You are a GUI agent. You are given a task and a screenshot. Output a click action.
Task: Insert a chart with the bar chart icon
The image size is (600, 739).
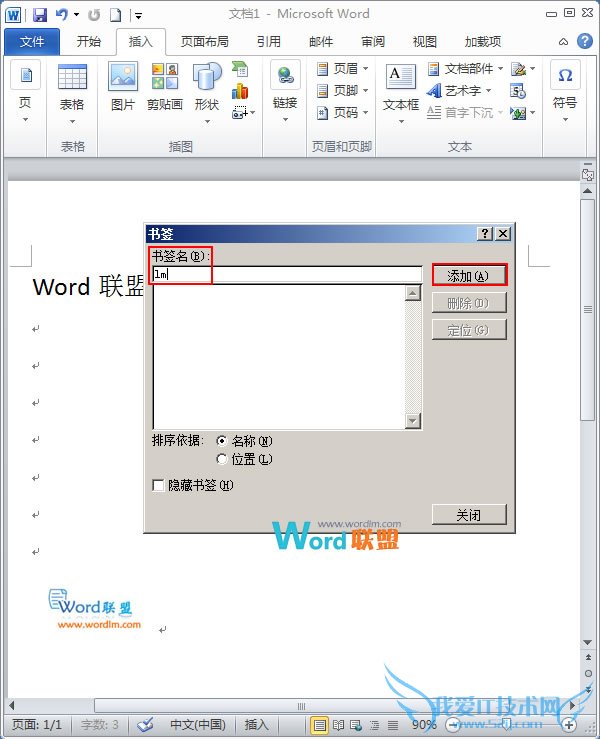click(x=240, y=91)
